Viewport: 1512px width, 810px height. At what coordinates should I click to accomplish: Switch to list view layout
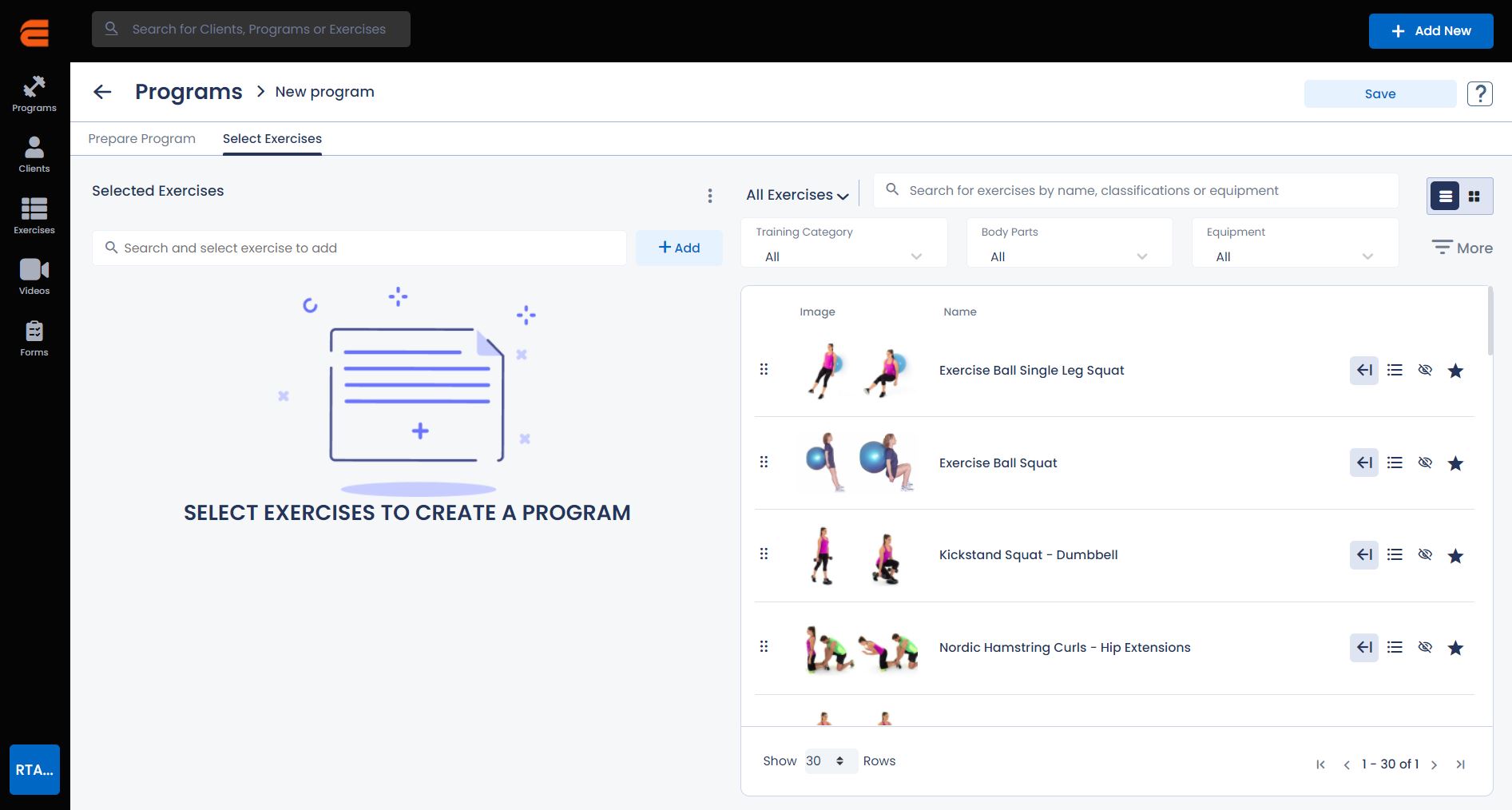(x=1445, y=196)
